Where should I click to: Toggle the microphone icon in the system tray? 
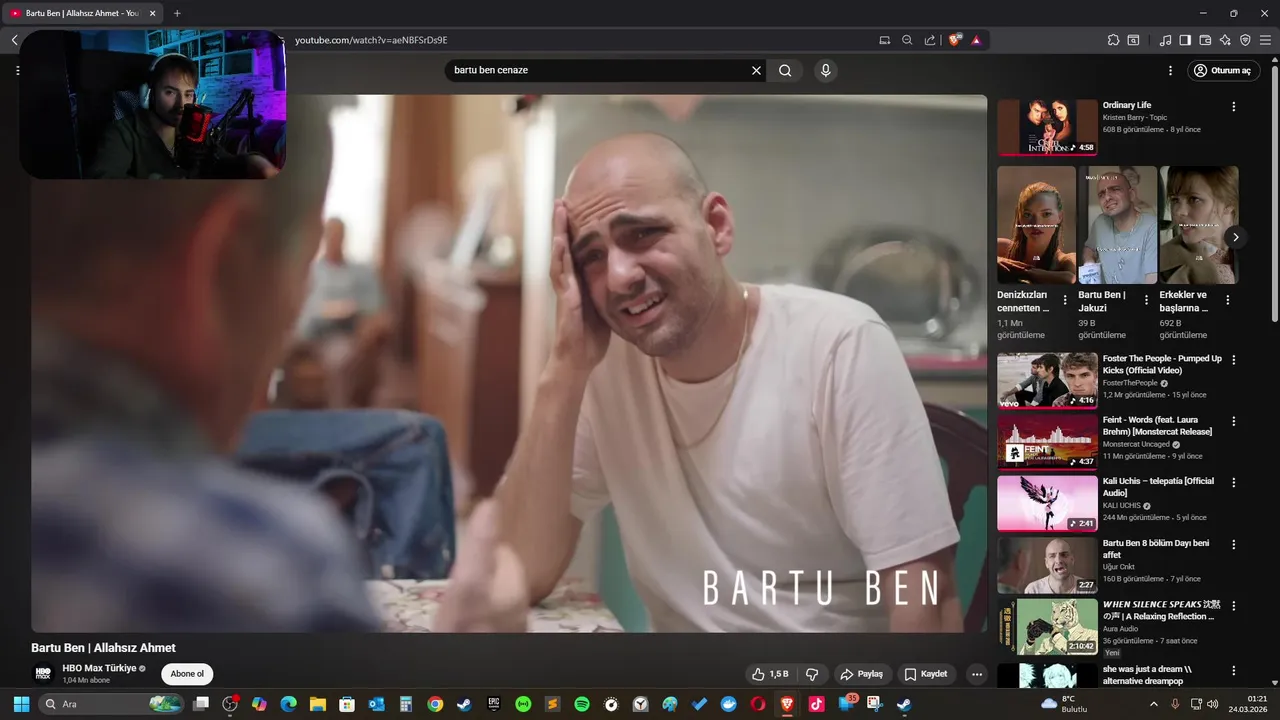pyautogui.click(x=1175, y=704)
